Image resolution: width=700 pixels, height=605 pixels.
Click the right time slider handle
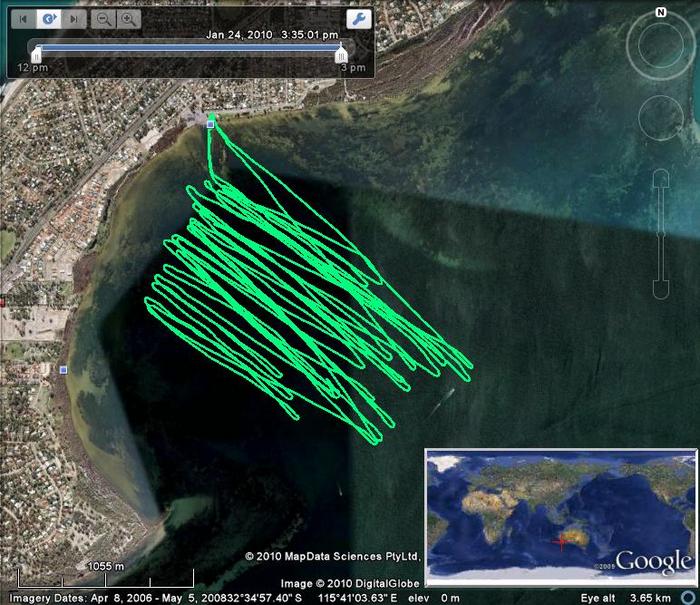(x=342, y=54)
